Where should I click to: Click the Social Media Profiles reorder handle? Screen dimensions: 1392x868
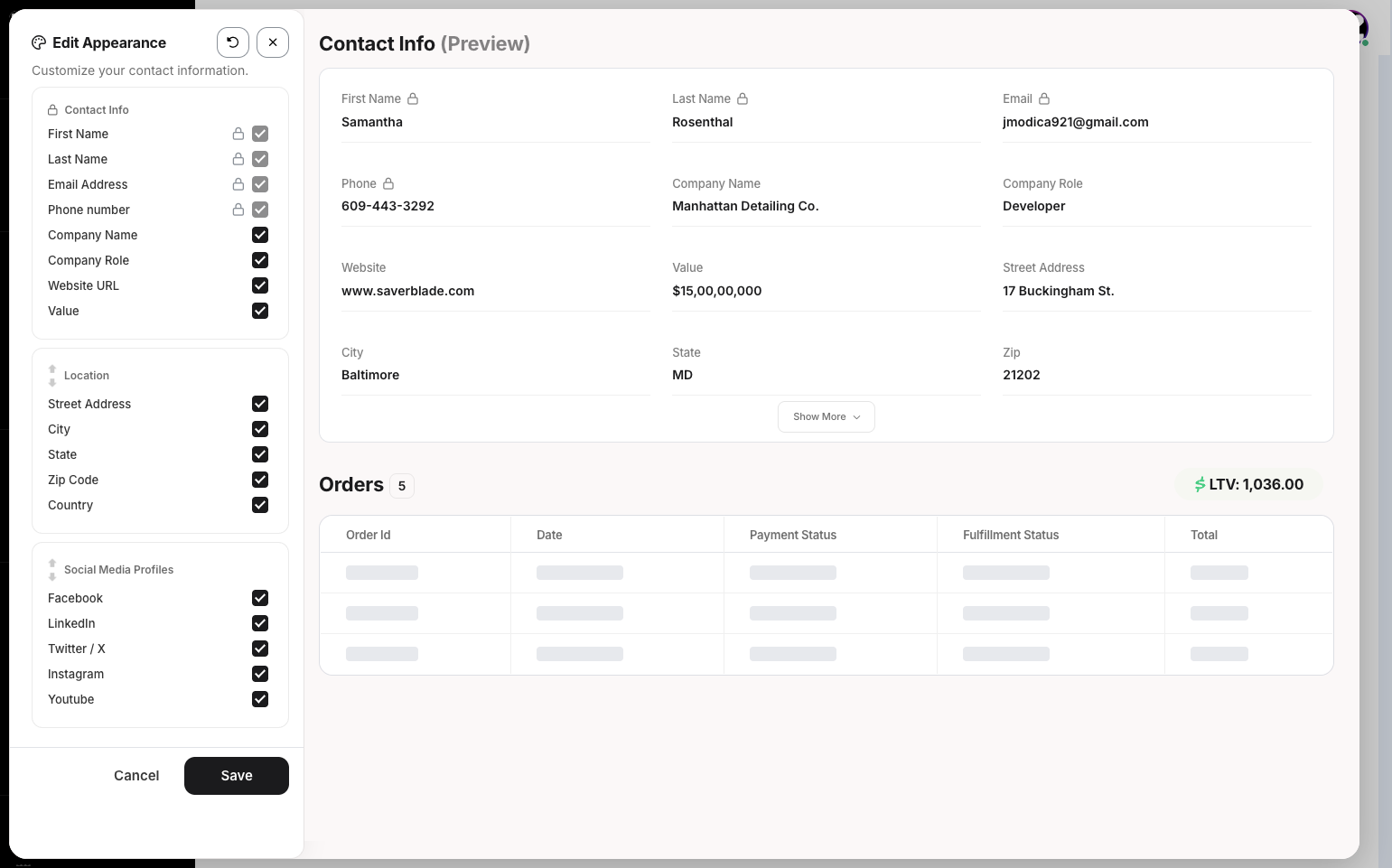tap(52, 570)
